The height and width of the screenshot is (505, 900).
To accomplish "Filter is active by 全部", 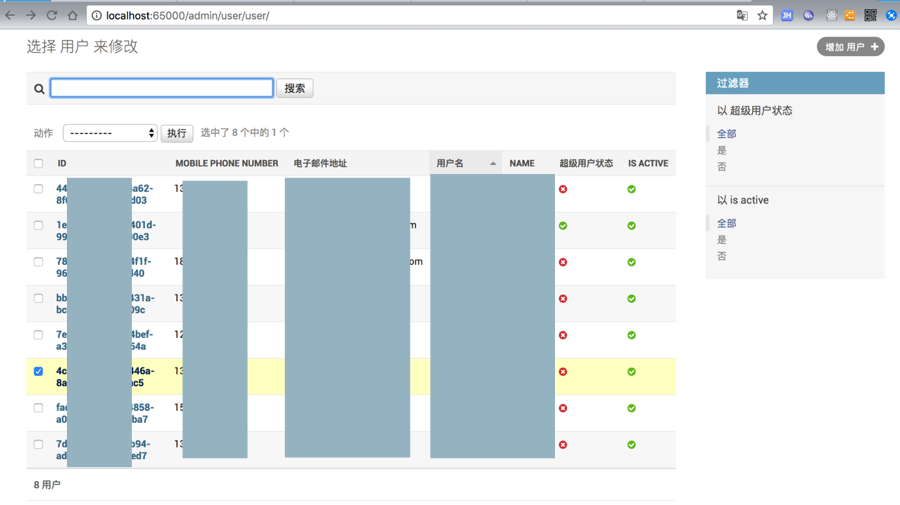I will (726, 223).
